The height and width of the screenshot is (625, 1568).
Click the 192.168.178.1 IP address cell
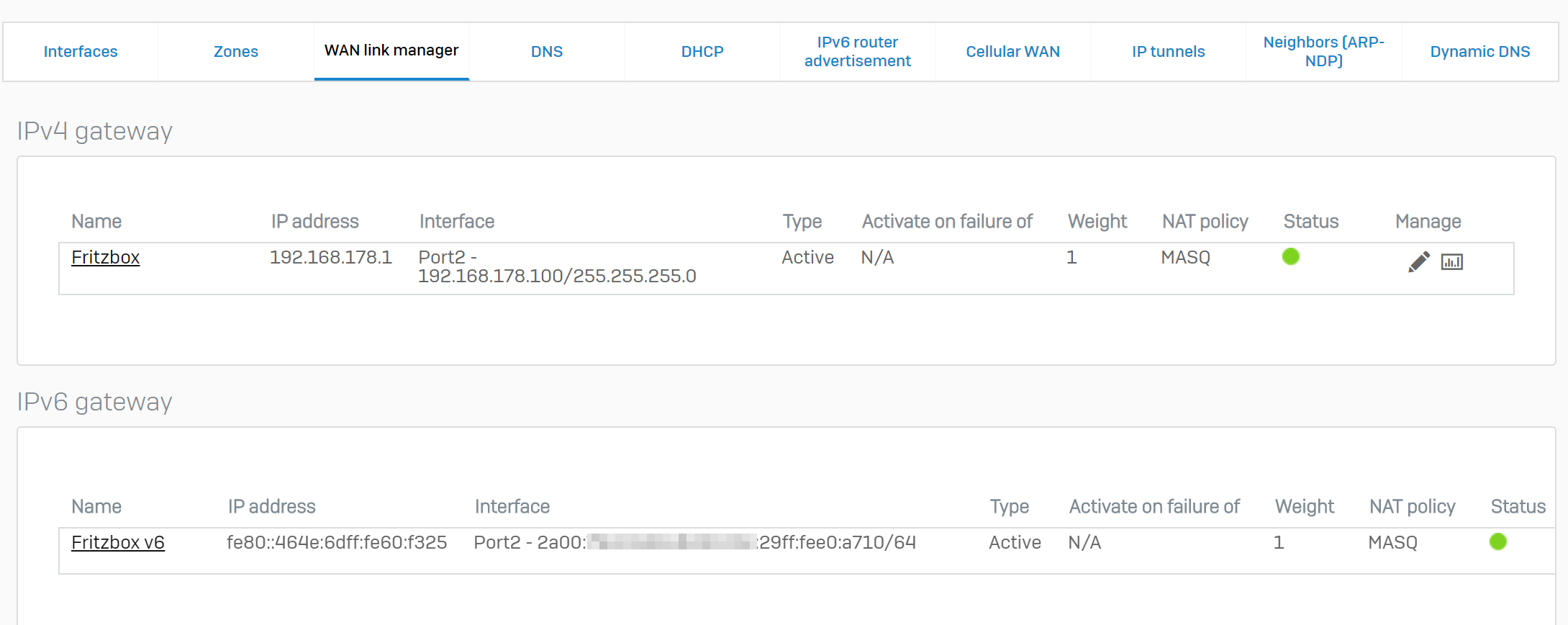330,257
